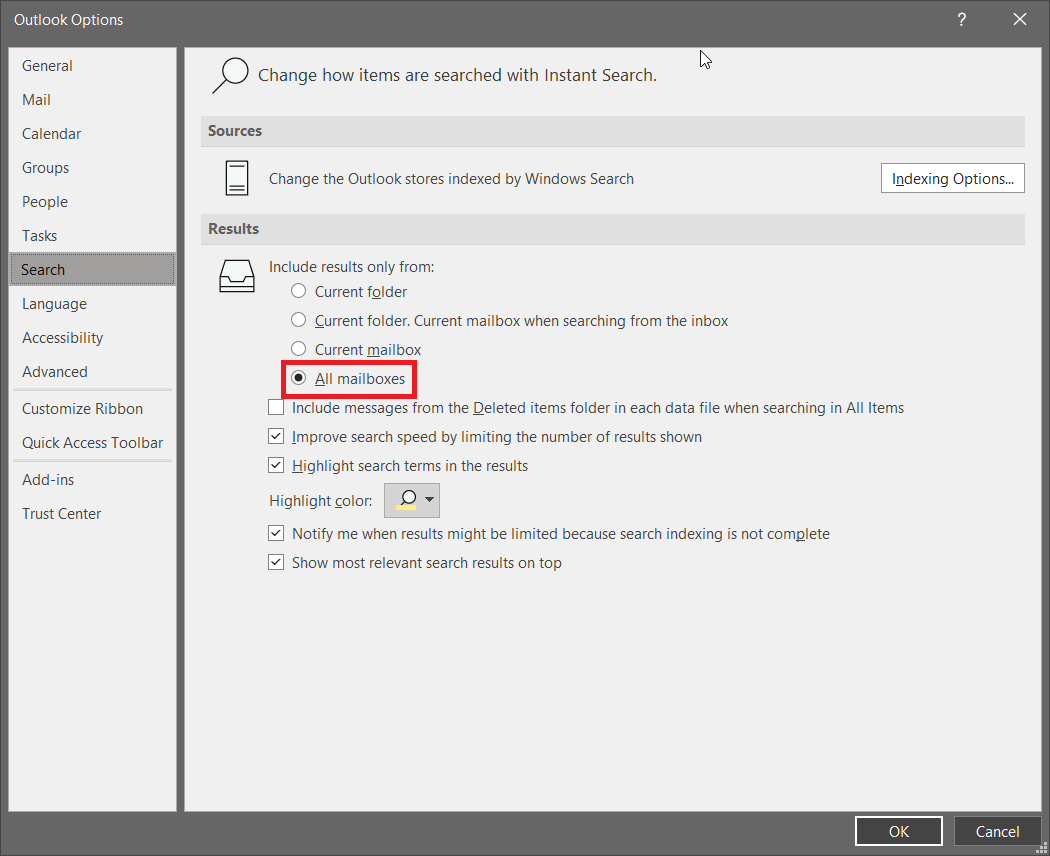The height and width of the screenshot is (856, 1050).
Task: Click 'Change the Outlook stores indexed' text
Action: point(451,179)
